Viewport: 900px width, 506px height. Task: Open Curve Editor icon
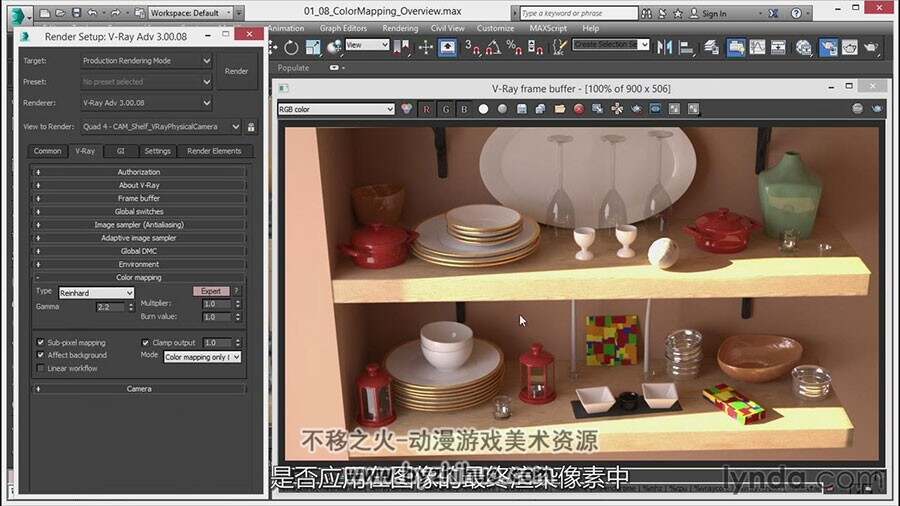click(x=757, y=47)
